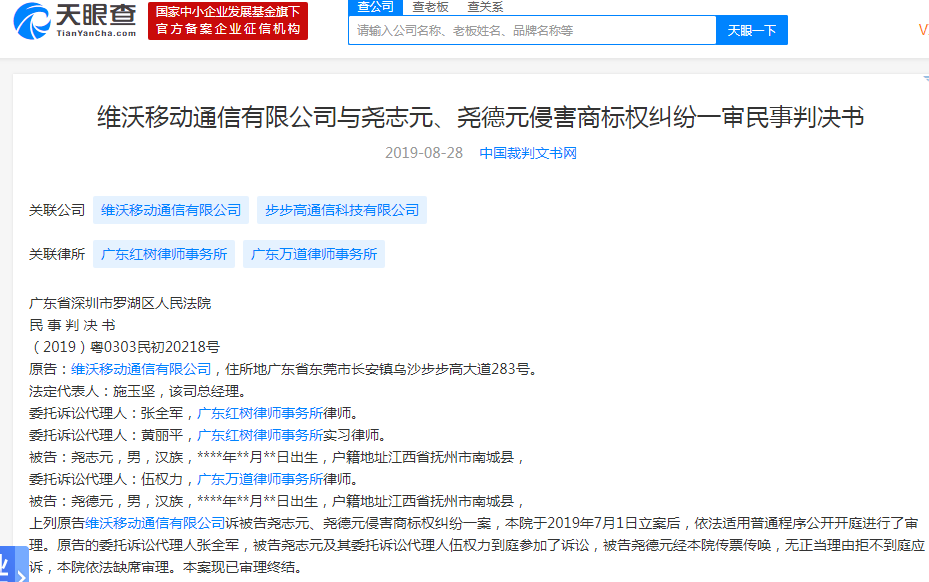Switch to the 查老板 search tab

tap(431, 7)
